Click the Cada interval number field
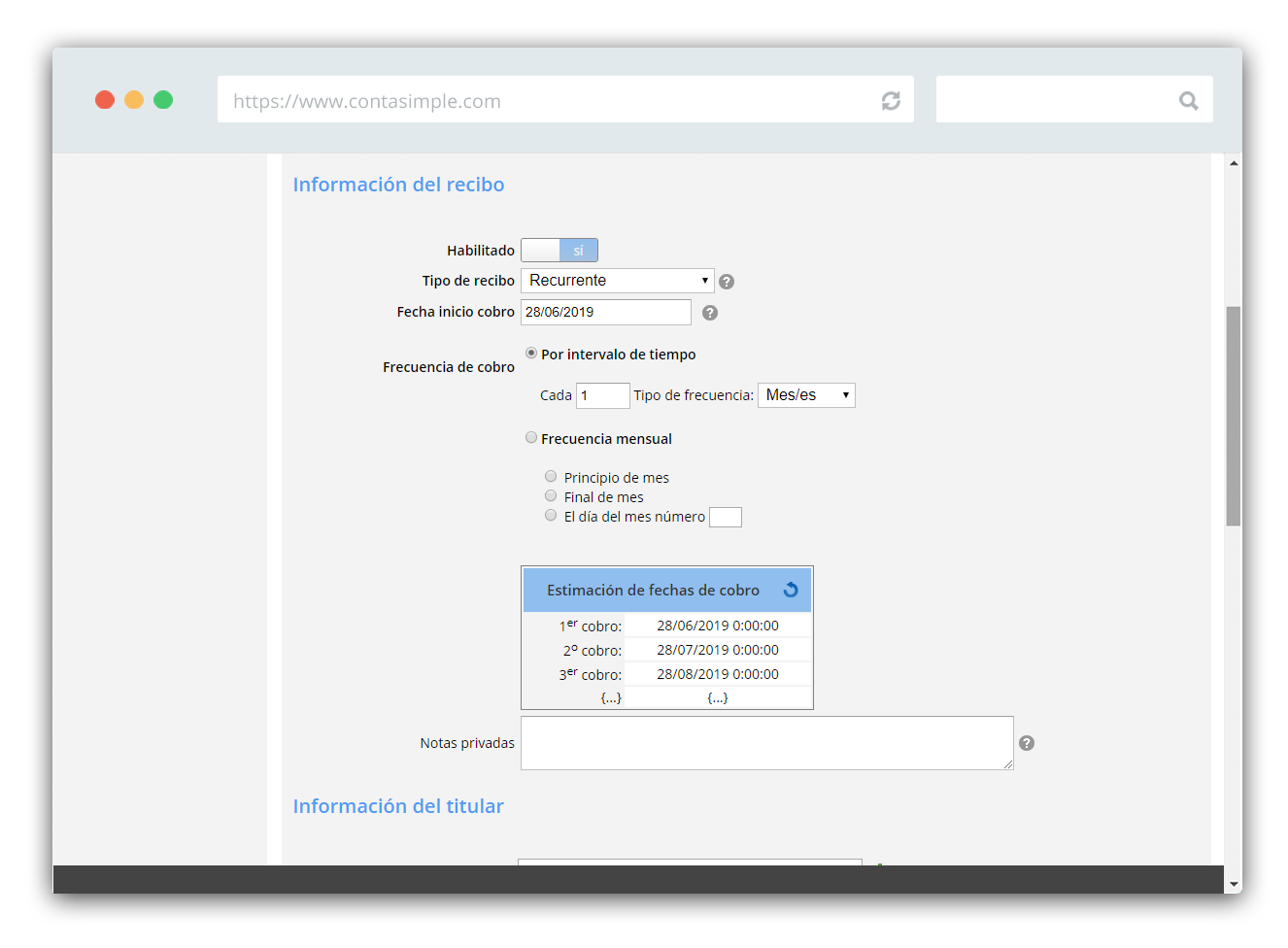The image size is (1288, 948). pyautogui.click(x=602, y=395)
